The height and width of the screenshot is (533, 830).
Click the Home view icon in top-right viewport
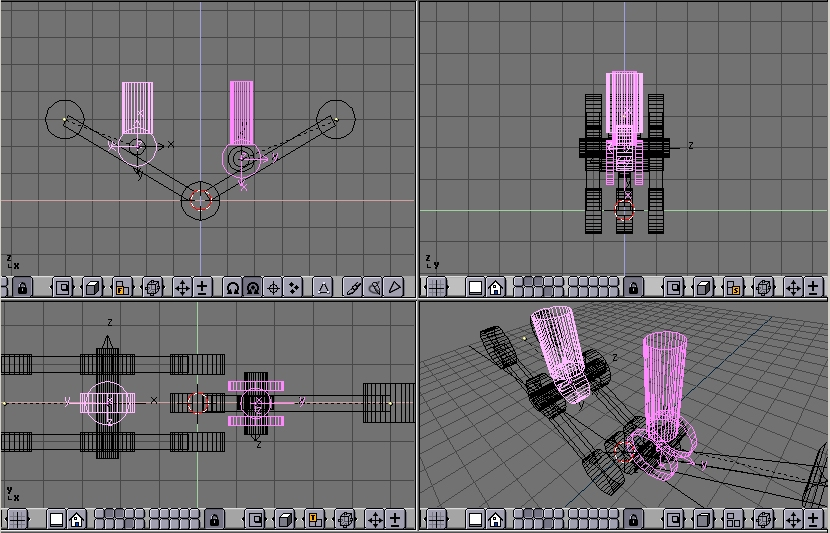pos(495,287)
